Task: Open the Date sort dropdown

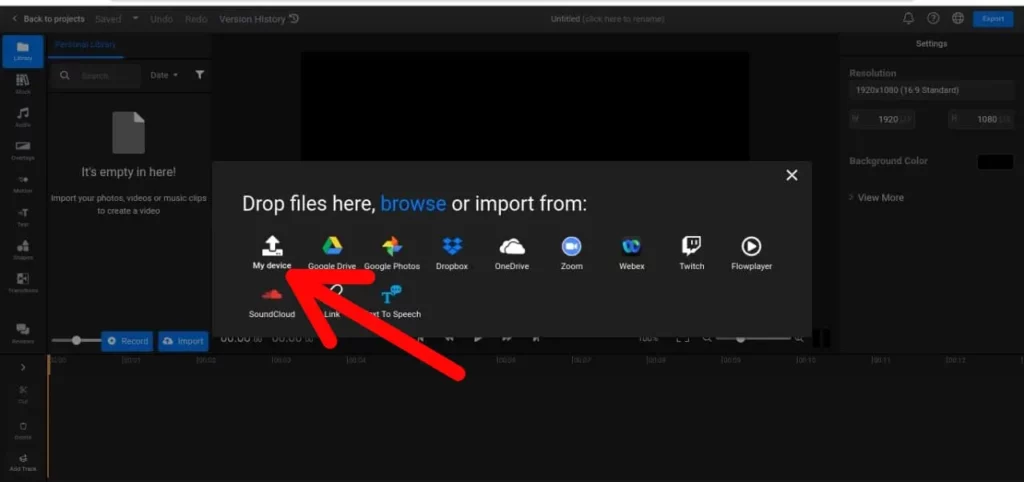Action: click(x=164, y=76)
